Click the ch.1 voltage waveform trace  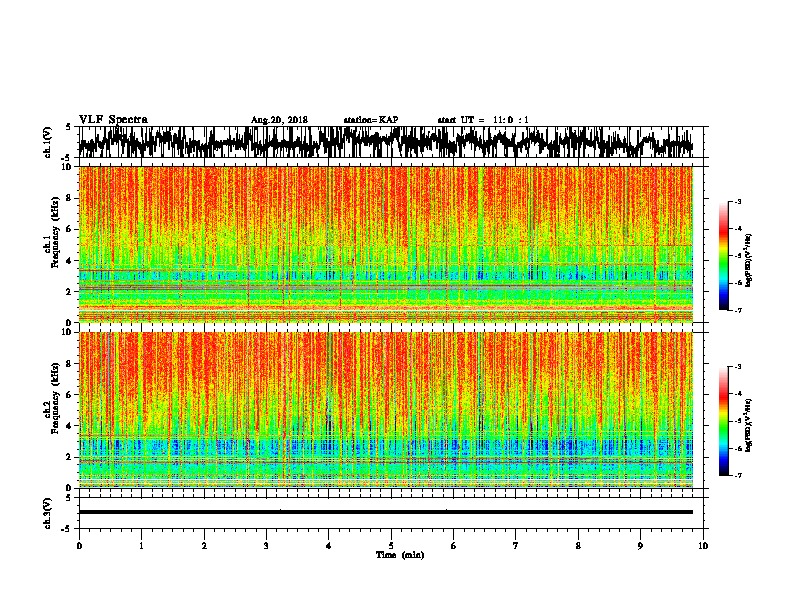click(x=385, y=142)
